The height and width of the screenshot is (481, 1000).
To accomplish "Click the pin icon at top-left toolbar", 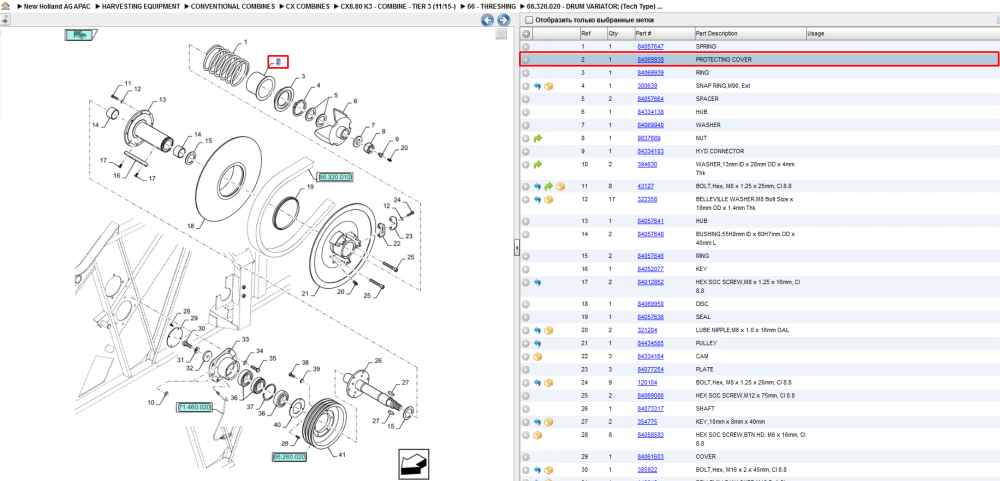I will tap(4, 20).
